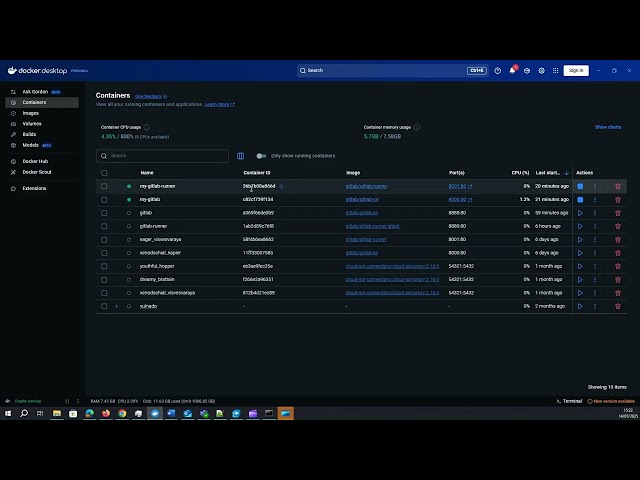
Task: Show Container memory usage info
Action: (417, 127)
